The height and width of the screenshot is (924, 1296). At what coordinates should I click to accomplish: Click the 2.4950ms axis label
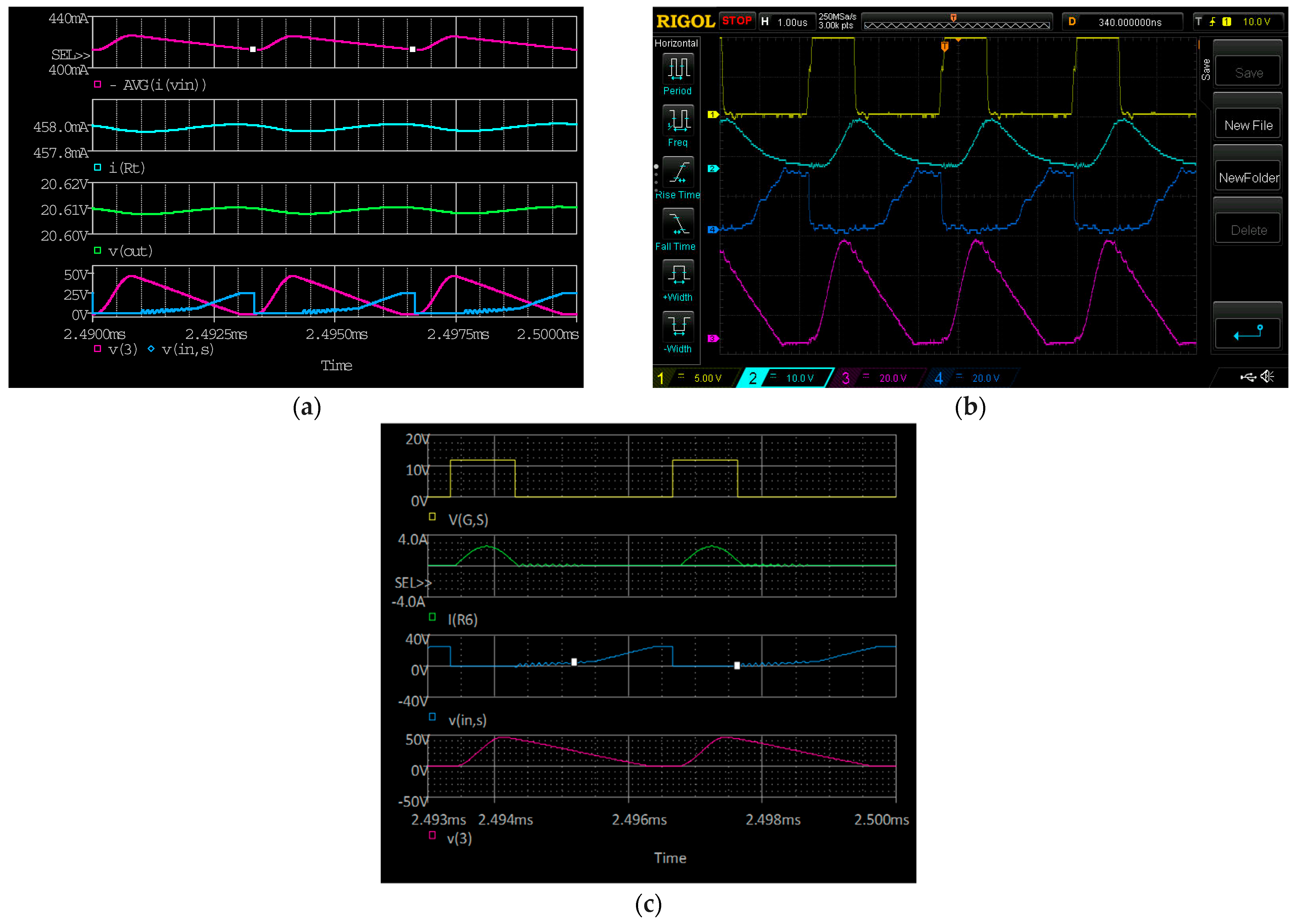point(337,334)
